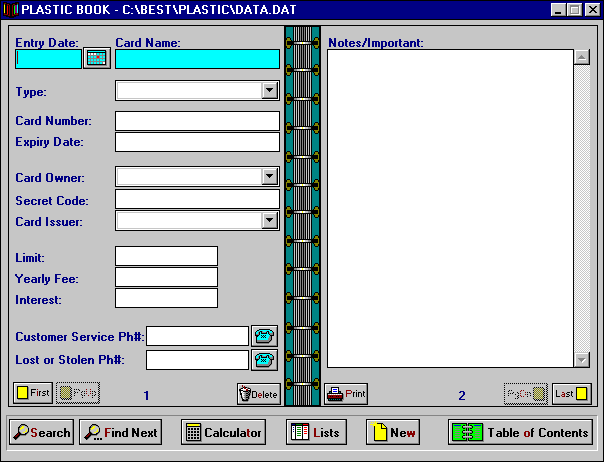604x462 pixels.
Task: Expand the Card Issuer dropdown
Action: click(269, 221)
